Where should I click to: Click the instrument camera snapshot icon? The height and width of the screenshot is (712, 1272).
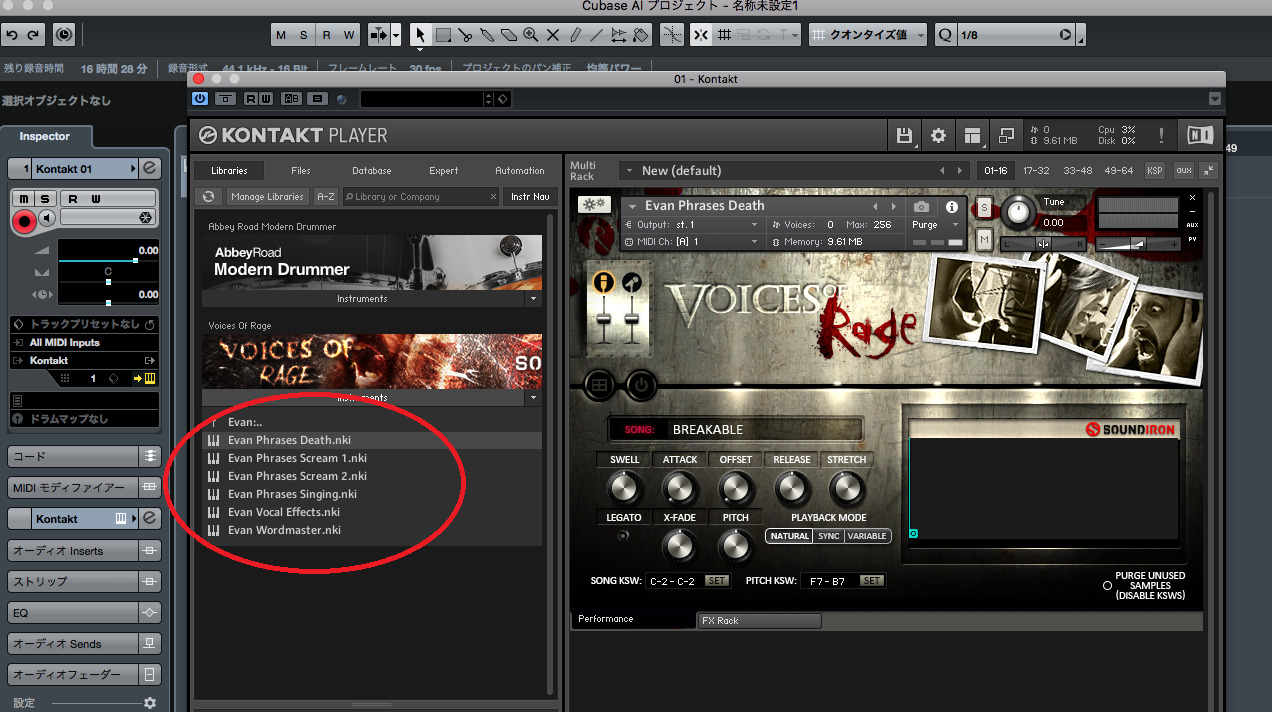coord(921,207)
